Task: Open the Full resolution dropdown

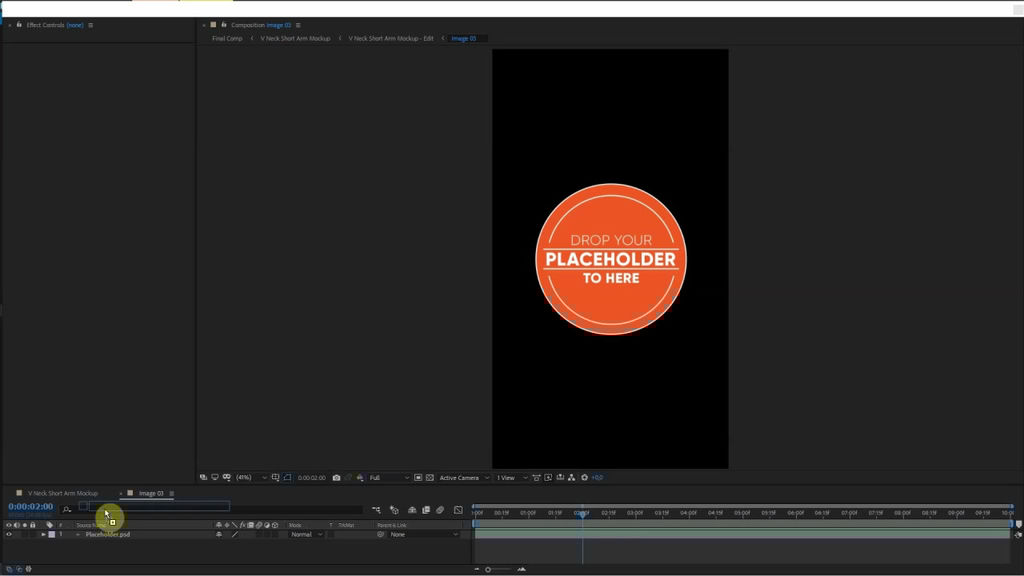Action: (388, 478)
